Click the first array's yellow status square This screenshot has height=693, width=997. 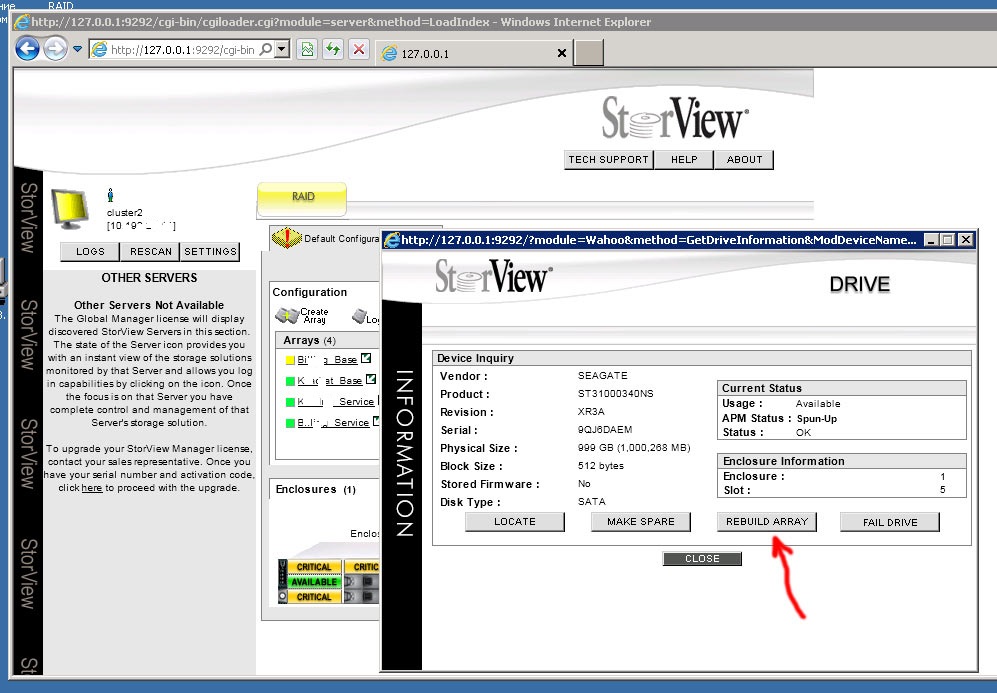point(290,360)
